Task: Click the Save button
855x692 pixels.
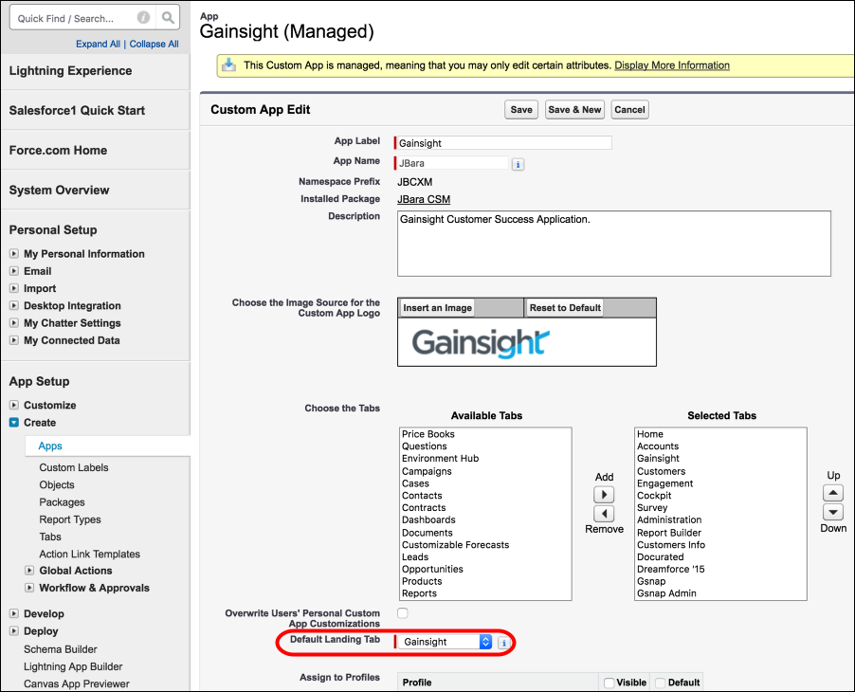Action: pos(521,110)
